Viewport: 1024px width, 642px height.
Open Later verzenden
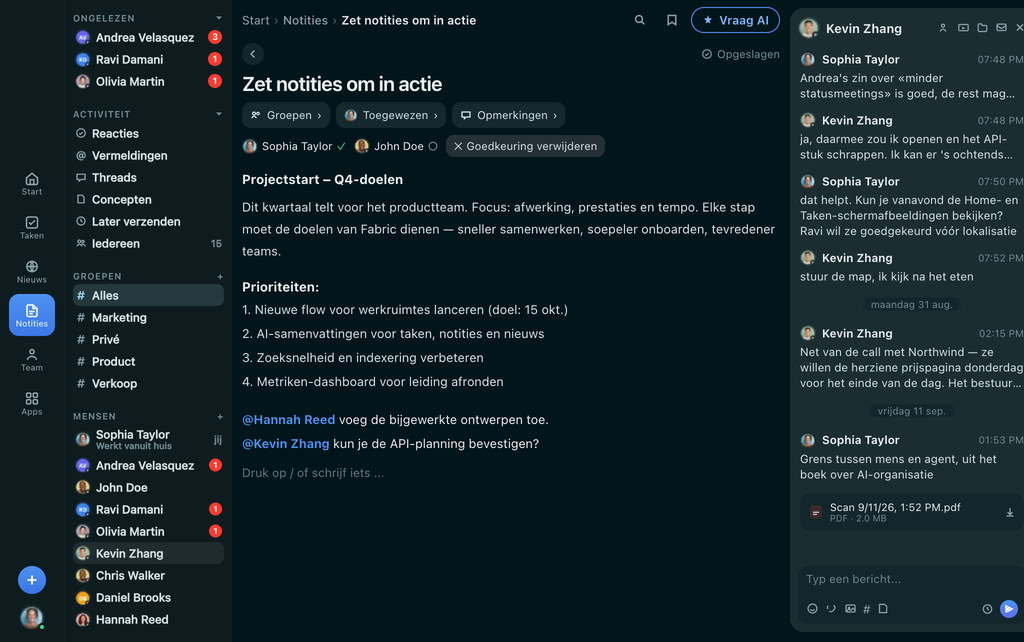point(148,221)
